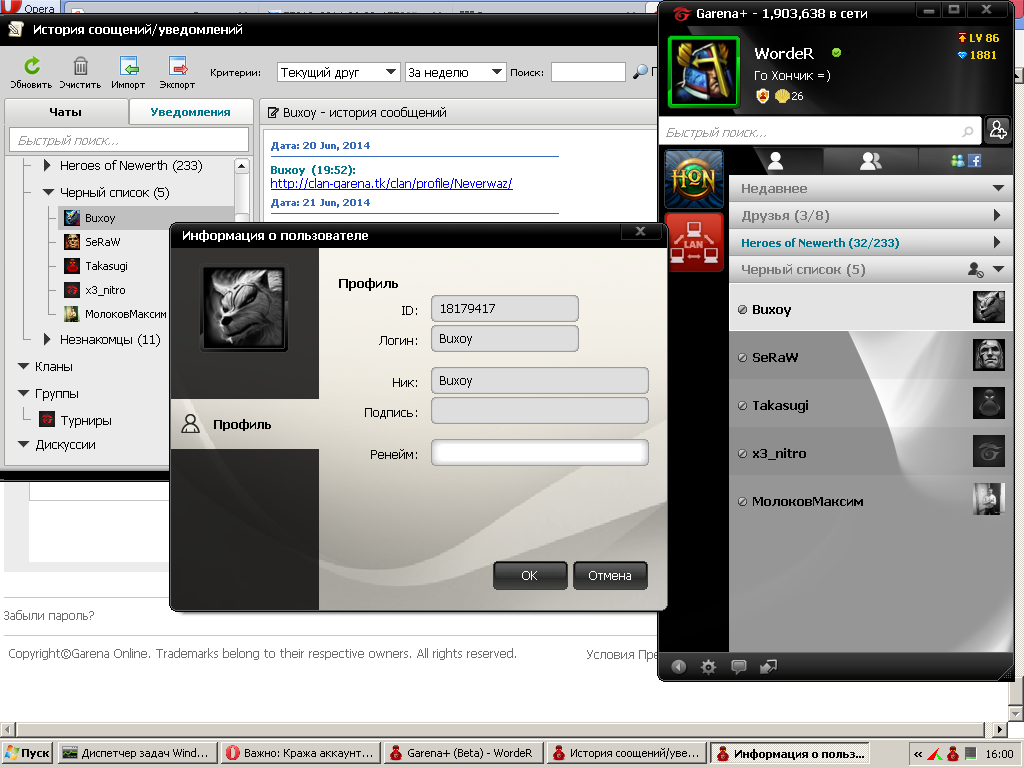1024x768 pixels.
Task: Click Быстрый поиск field in Garena window
Action: coord(818,132)
